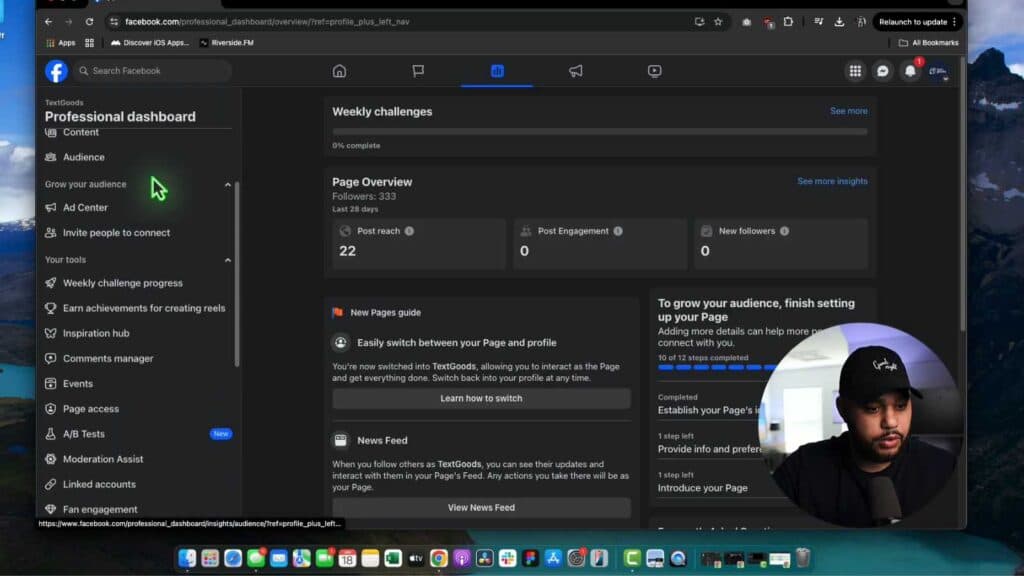The height and width of the screenshot is (576, 1024).
Task: Click the Post reach info icon
Action: click(409, 231)
